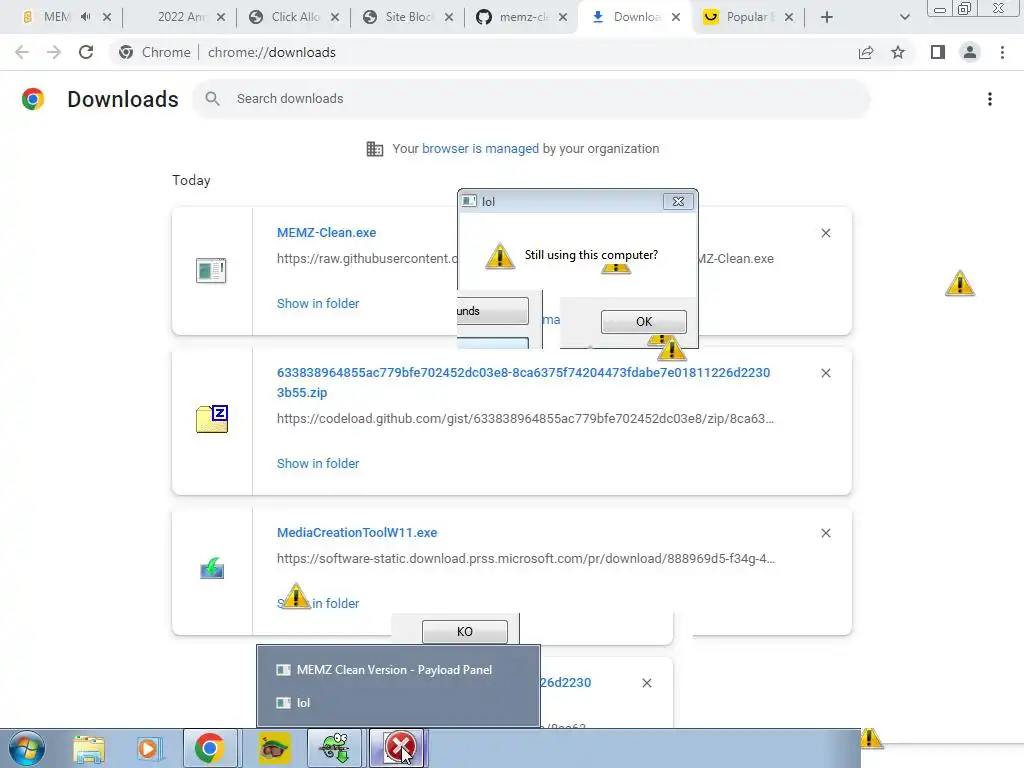The height and width of the screenshot is (768, 1024).
Task: Switch to the 2022 Ann tab
Action: pyautogui.click(x=181, y=17)
